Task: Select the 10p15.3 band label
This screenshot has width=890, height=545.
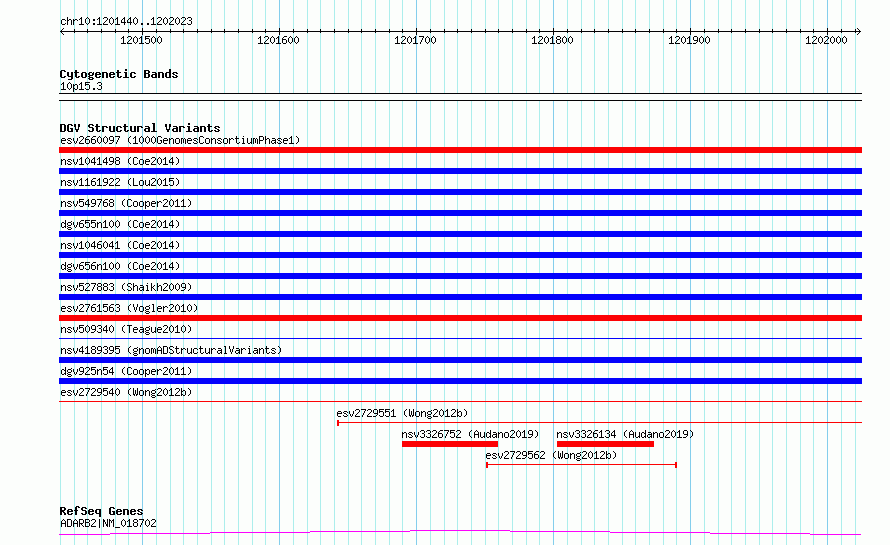Action: tap(81, 86)
